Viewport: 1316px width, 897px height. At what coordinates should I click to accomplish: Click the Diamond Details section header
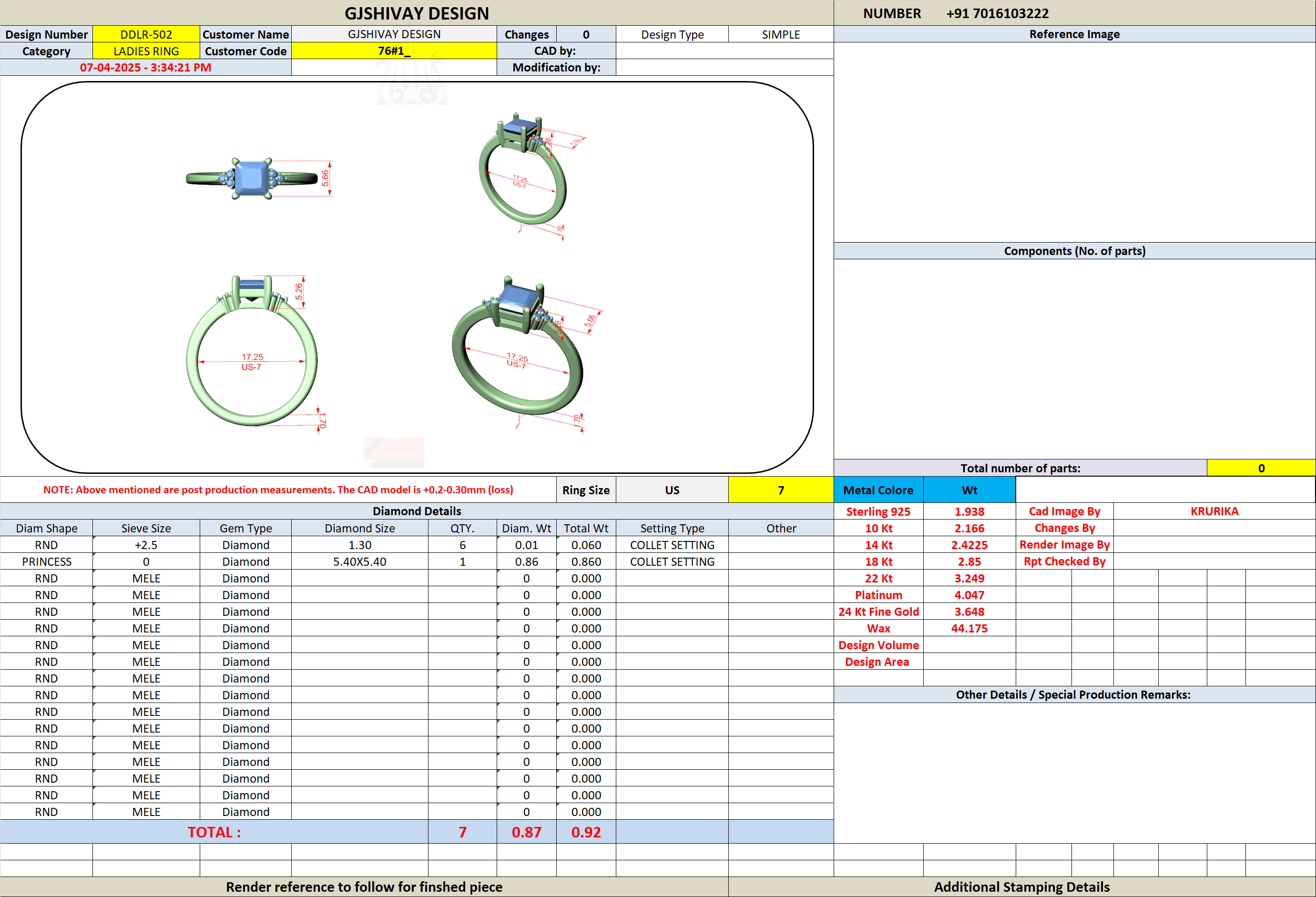tap(417, 511)
